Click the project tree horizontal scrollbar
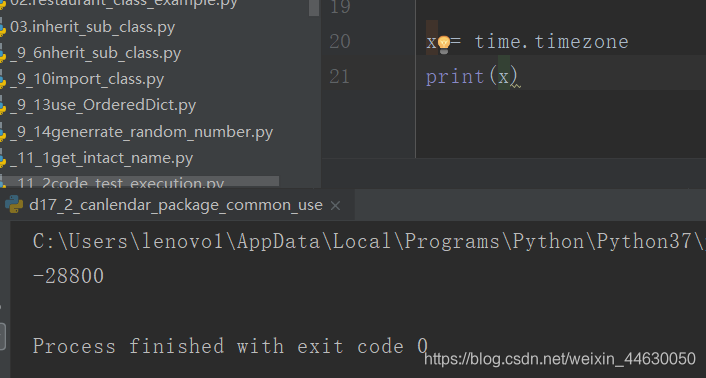The width and height of the screenshot is (706, 378). [x=140, y=181]
